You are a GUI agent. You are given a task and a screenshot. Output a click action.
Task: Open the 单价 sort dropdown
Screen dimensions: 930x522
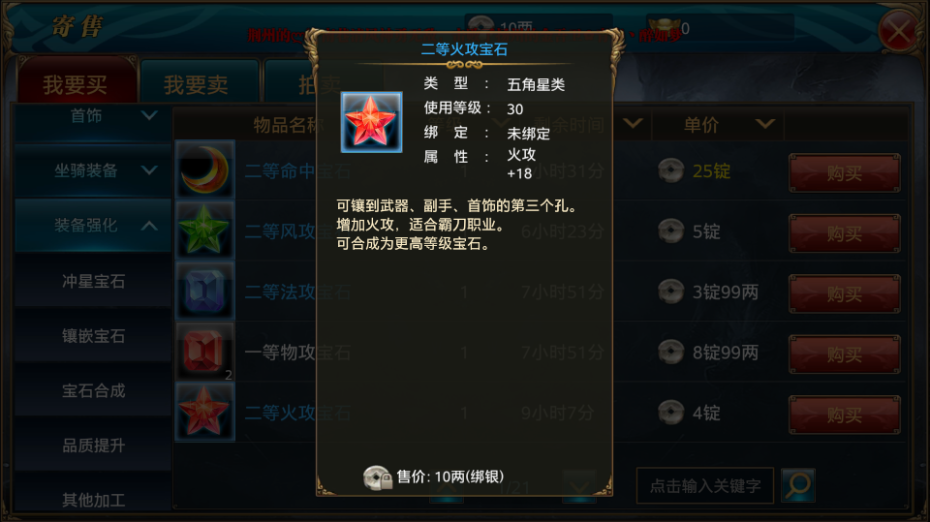pos(766,124)
